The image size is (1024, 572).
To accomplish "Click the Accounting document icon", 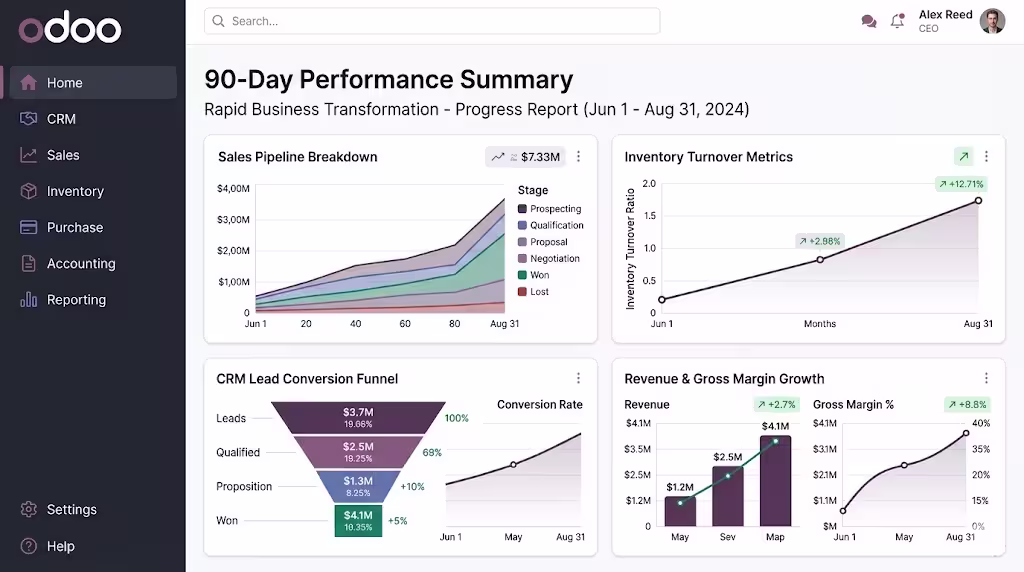I will (x=28, y=263).
